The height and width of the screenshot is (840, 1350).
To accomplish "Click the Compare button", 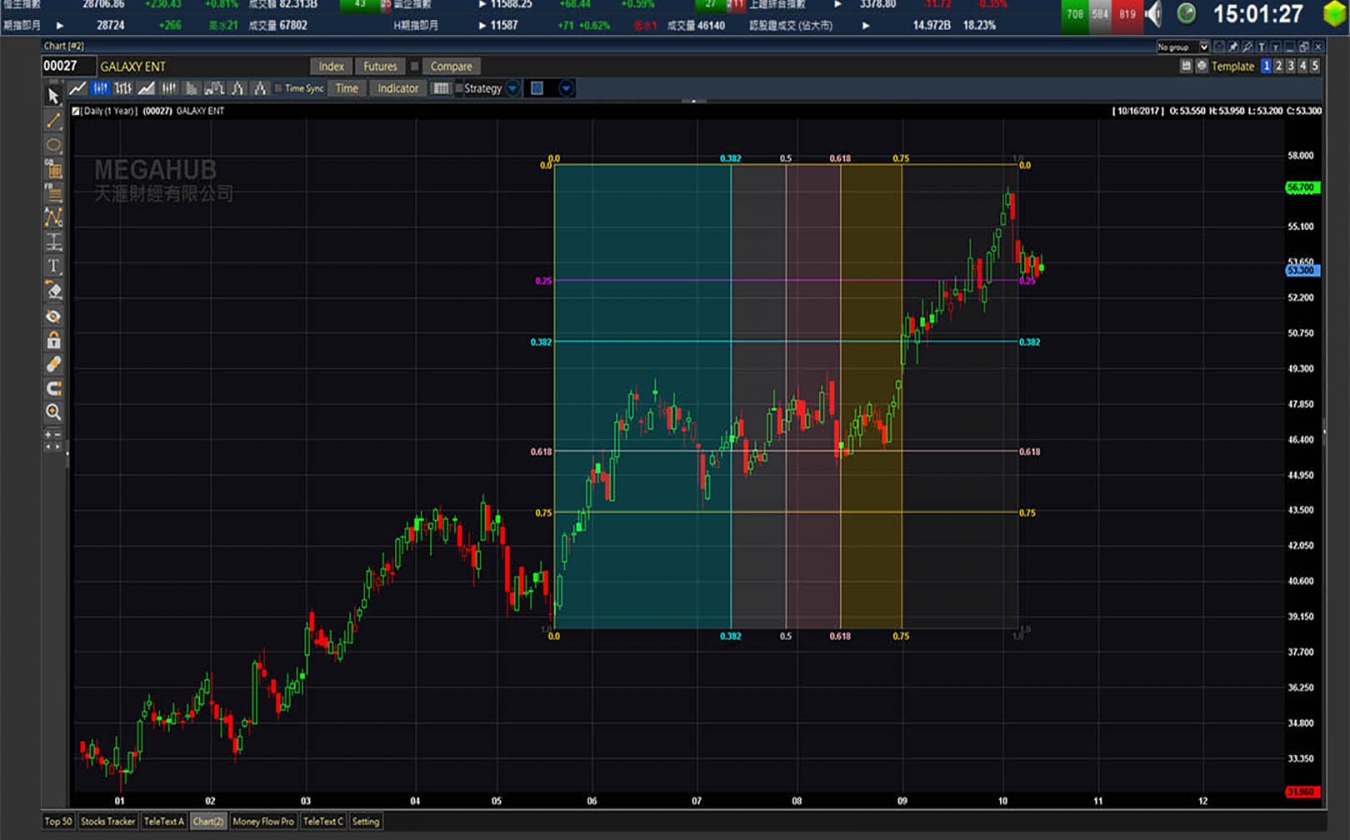I will point(452,66).
